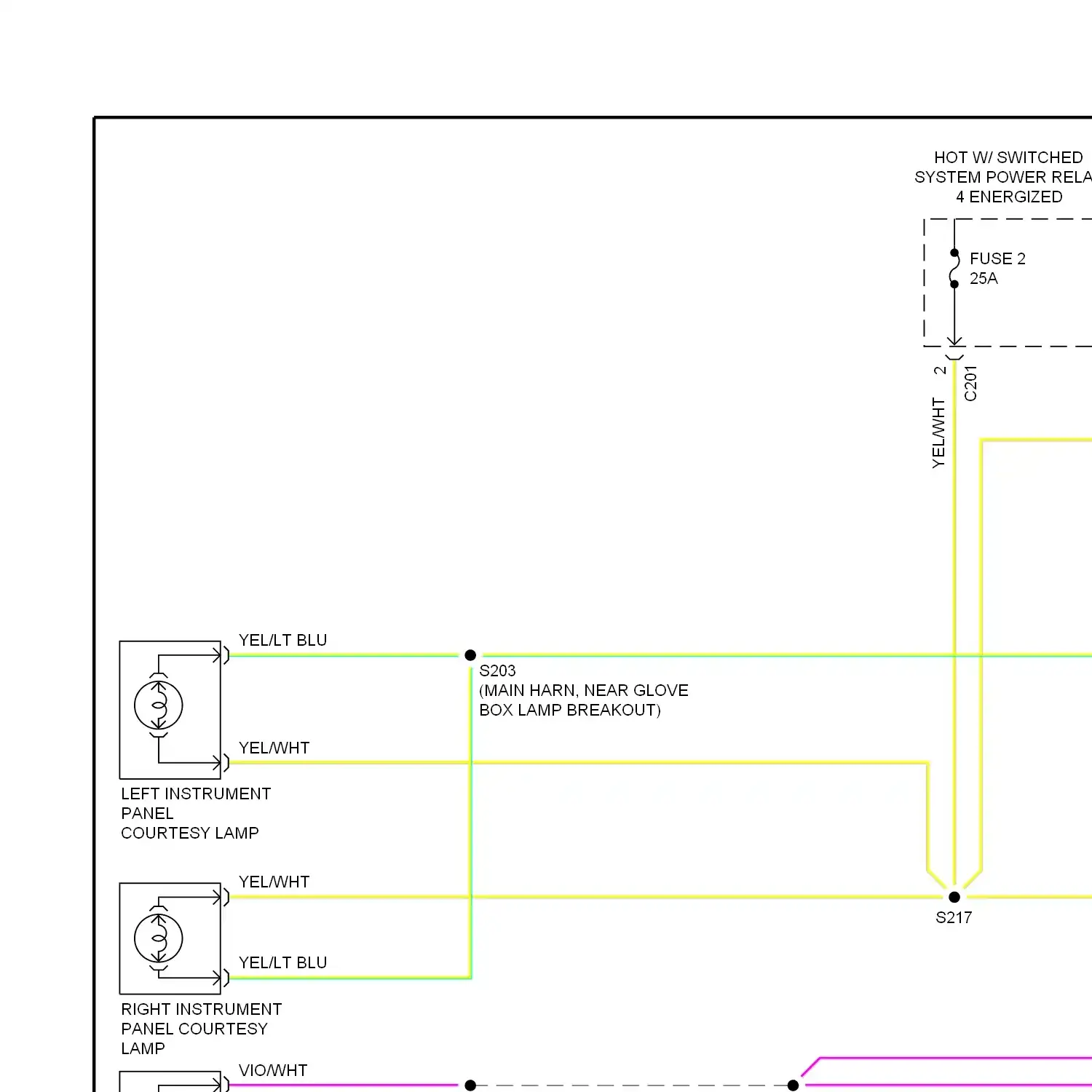
Task: Click the vertical 'YEL/WHT' label near C201
Action: (938, 432)
